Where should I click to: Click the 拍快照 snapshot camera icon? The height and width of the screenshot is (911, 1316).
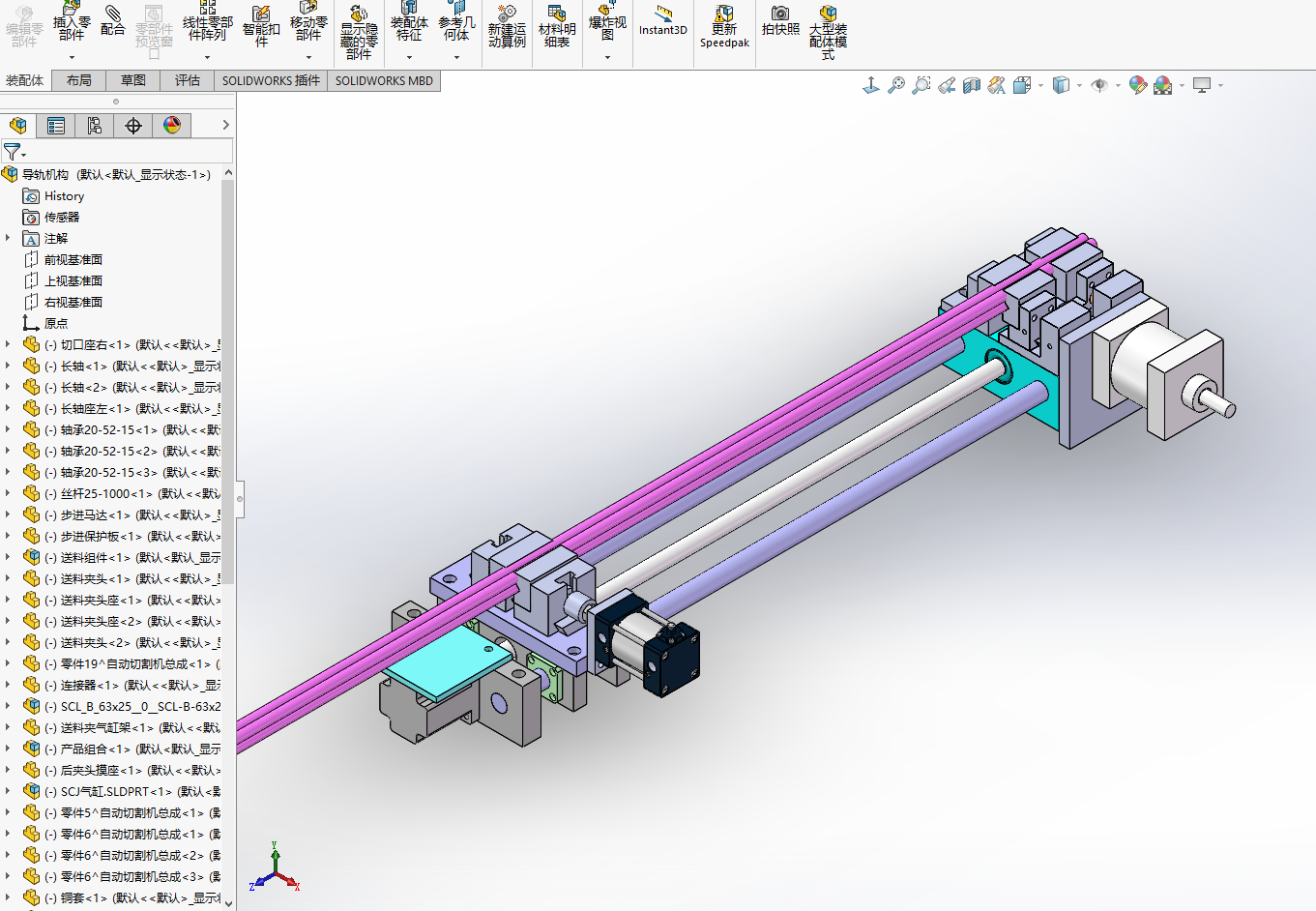point(780,22)
